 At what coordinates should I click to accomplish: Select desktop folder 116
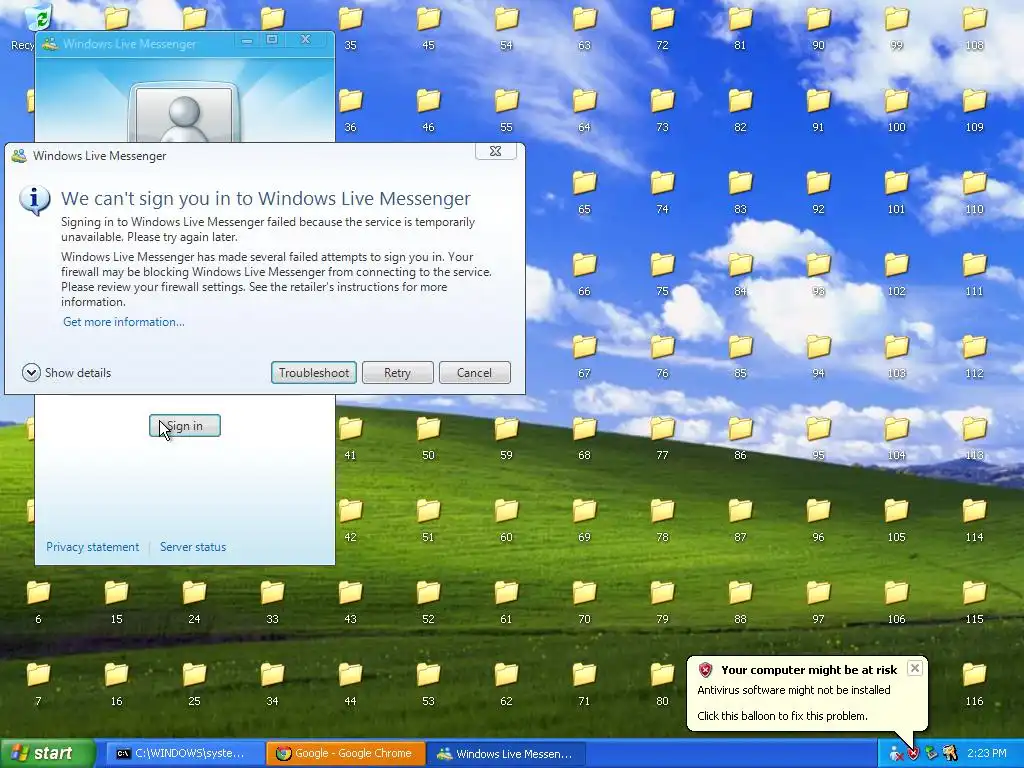click(x=974, y=684)
